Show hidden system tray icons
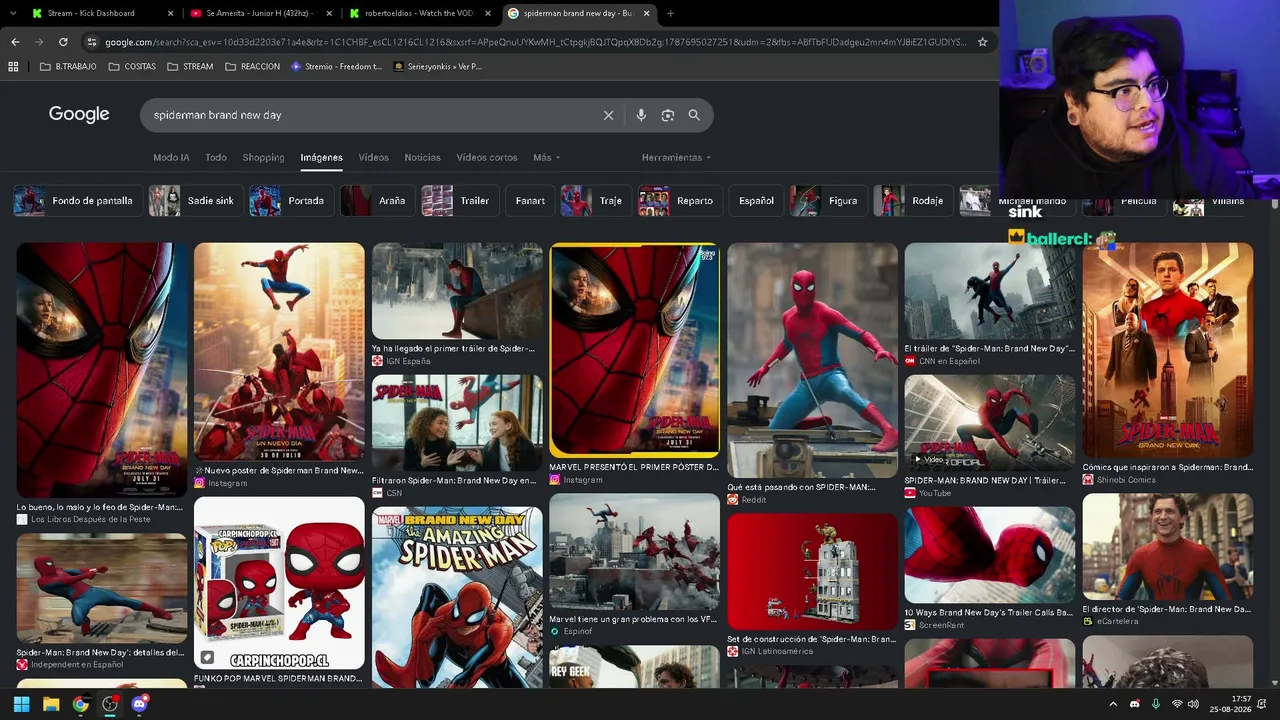Screen dimensions: 1280x720 point(1113,704)
